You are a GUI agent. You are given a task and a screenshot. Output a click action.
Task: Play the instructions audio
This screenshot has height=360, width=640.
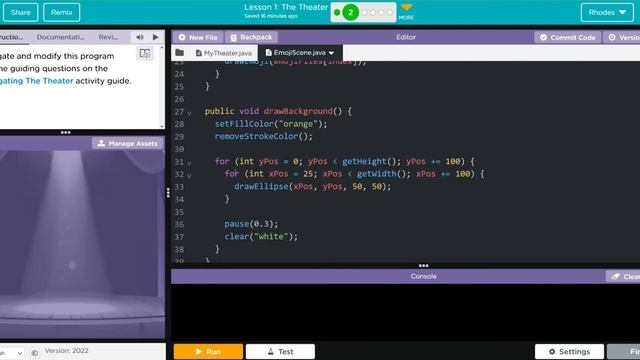pos(156,37)
